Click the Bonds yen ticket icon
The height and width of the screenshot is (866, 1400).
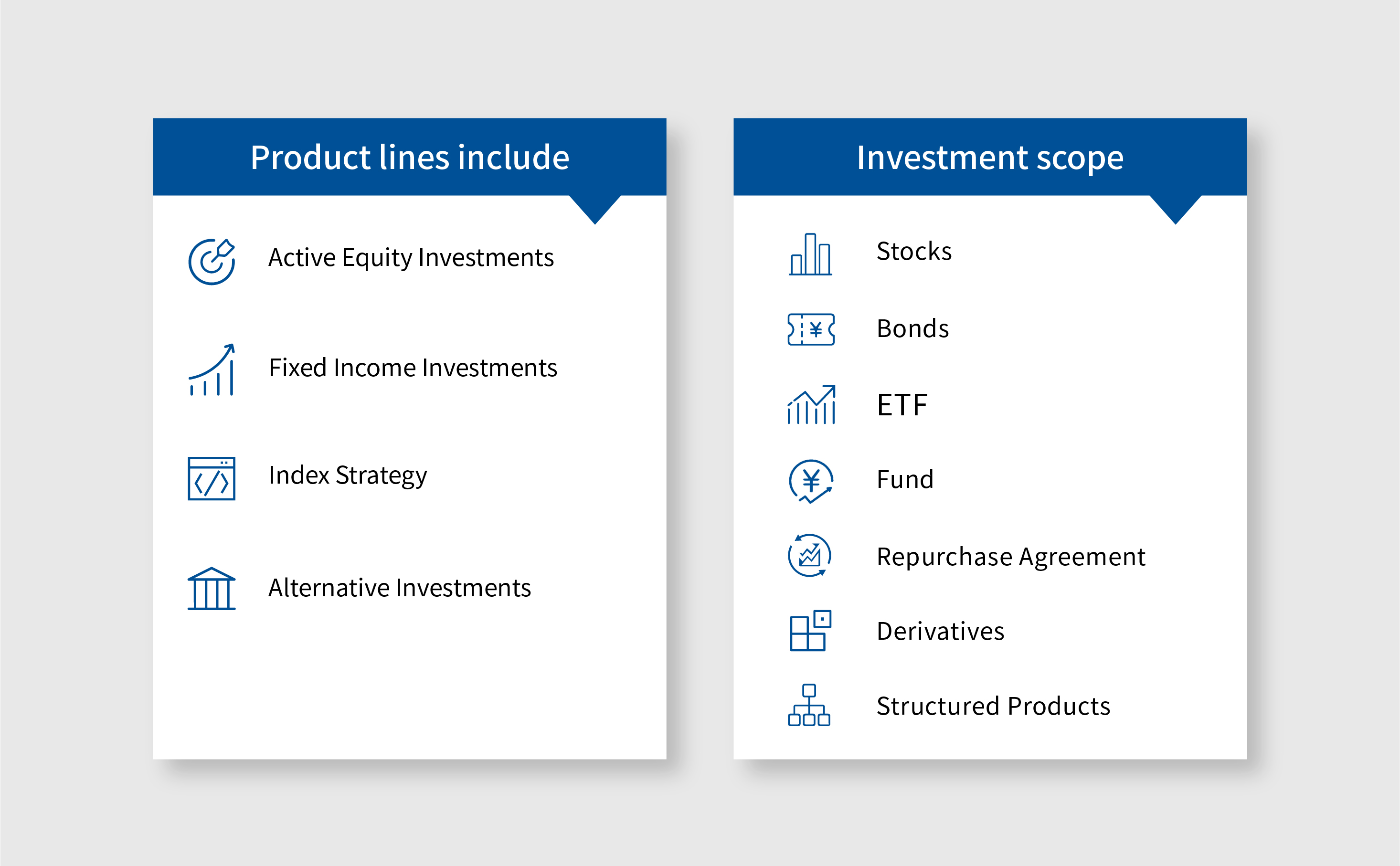(811, 329)
